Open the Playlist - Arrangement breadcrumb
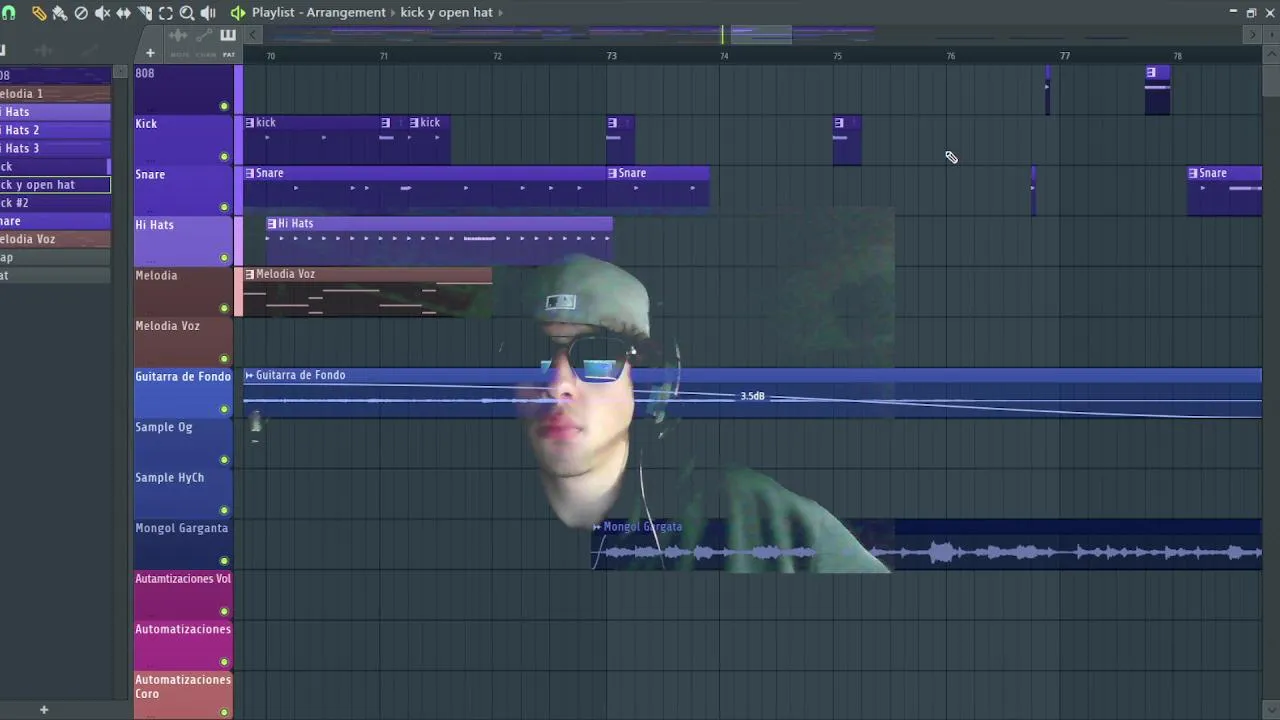The height and width of the screenshot is (720, 1280). 318,13
